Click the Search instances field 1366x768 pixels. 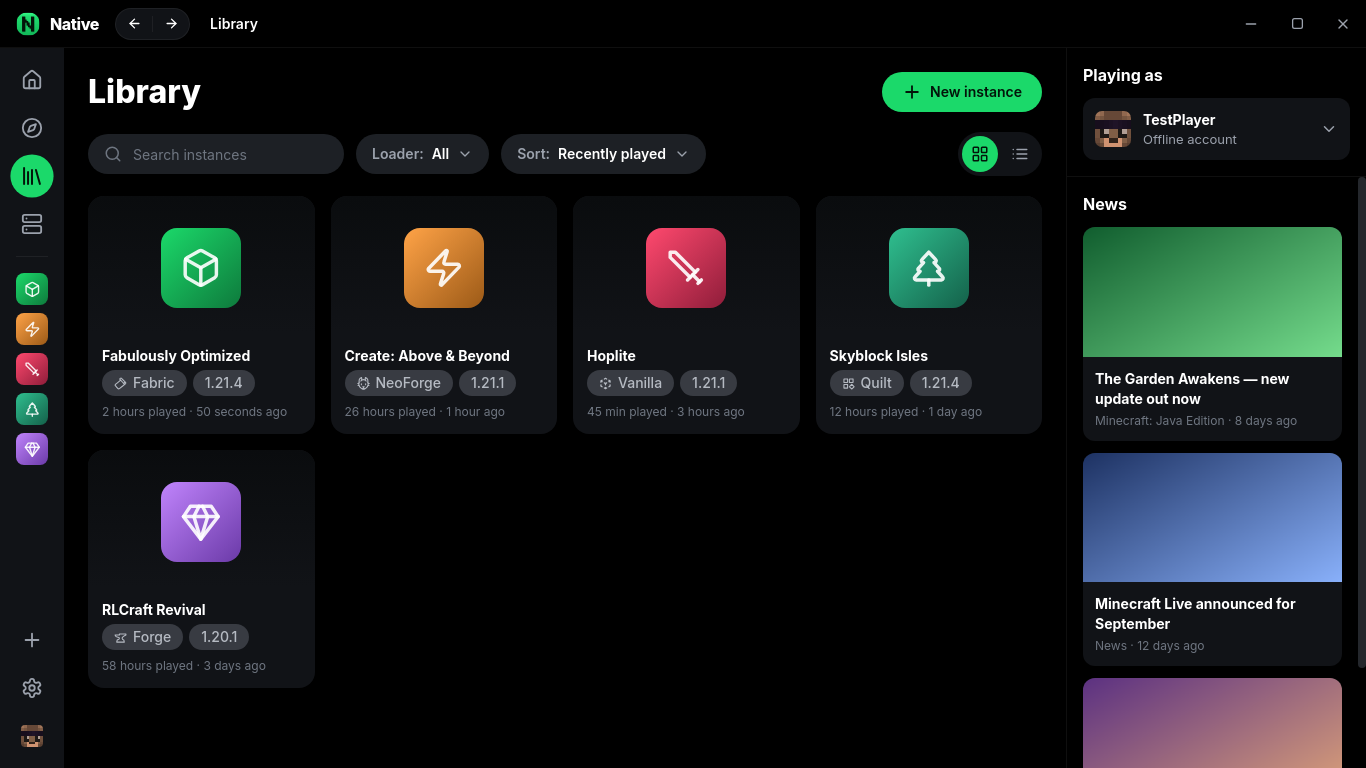point(216,154)
